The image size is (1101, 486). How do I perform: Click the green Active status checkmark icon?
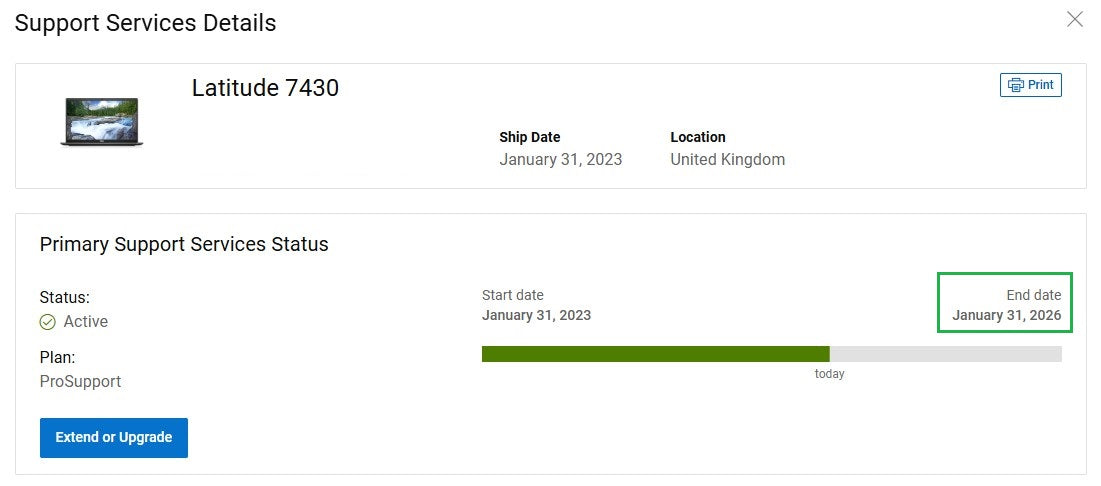48,322
